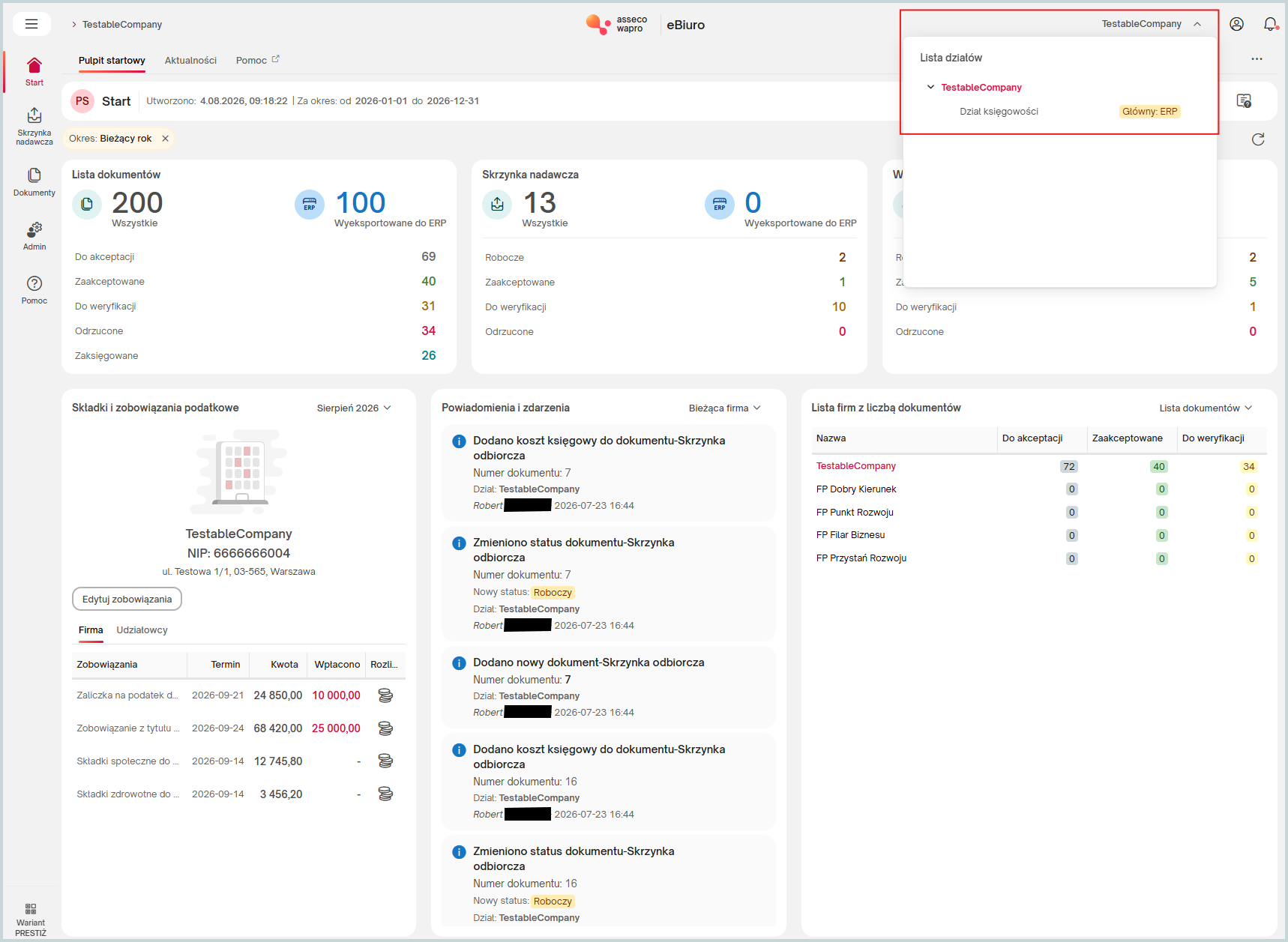This screenshot has width=1288, height=942.
Task: Click the PS avatar badge
Action: tap(82, 101)
